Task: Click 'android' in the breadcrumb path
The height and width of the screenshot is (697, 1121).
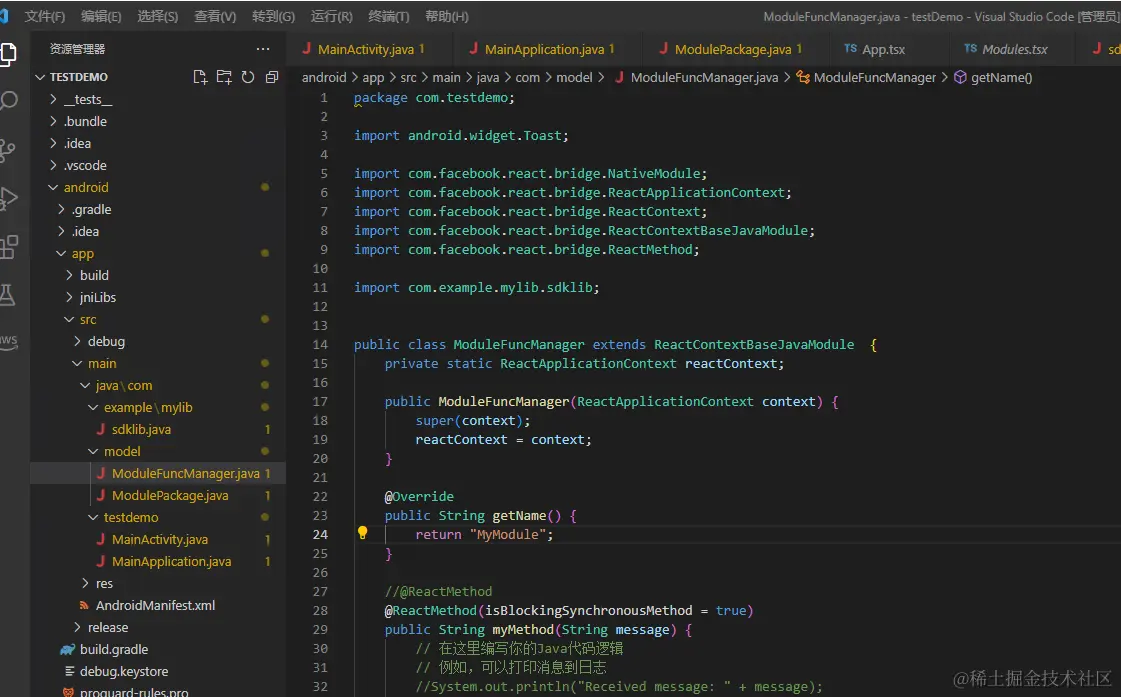Action: click(324, 77)
